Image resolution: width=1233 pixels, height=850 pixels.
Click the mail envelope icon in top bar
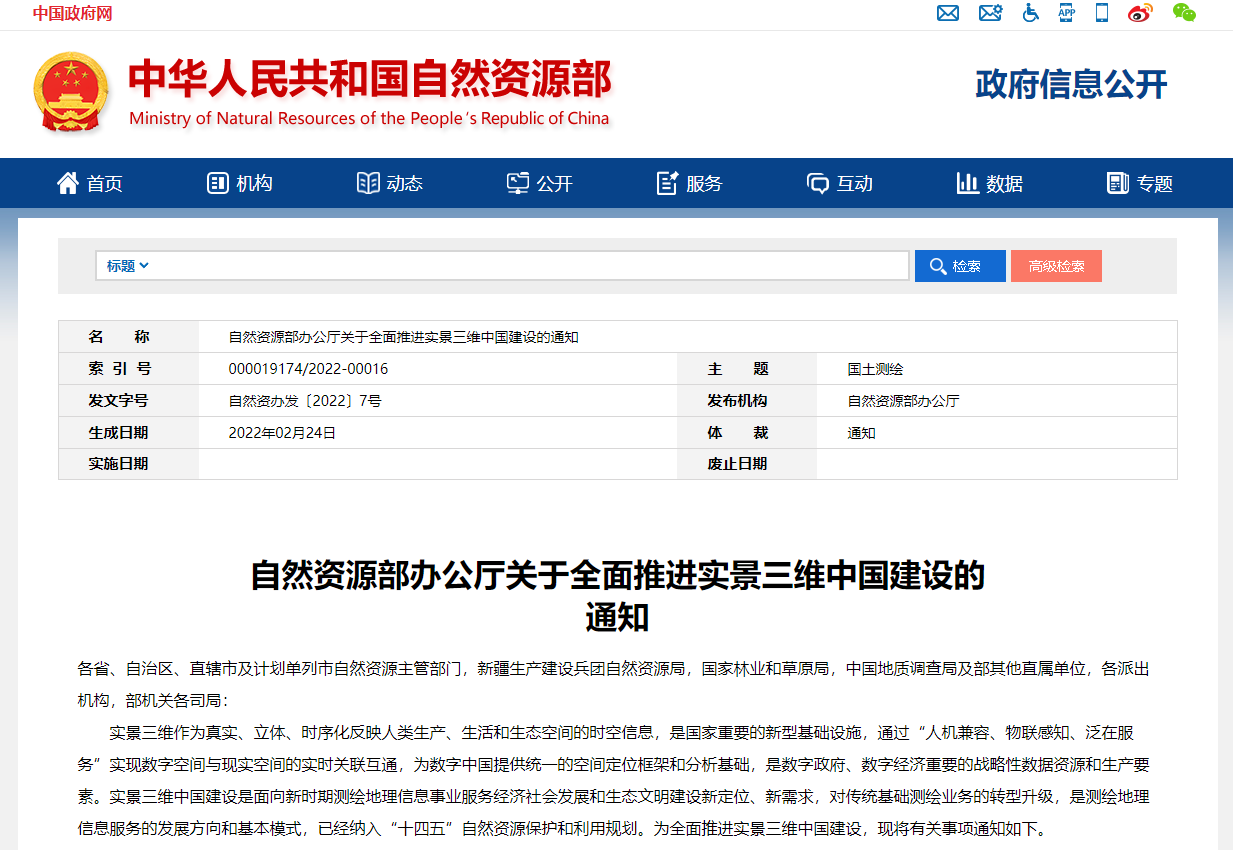click(x=947, y=13)
